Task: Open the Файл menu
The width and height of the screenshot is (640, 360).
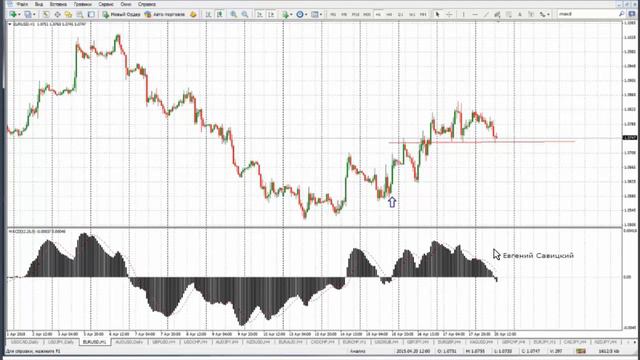Action: pyautogui.click(x=22, y=4)
